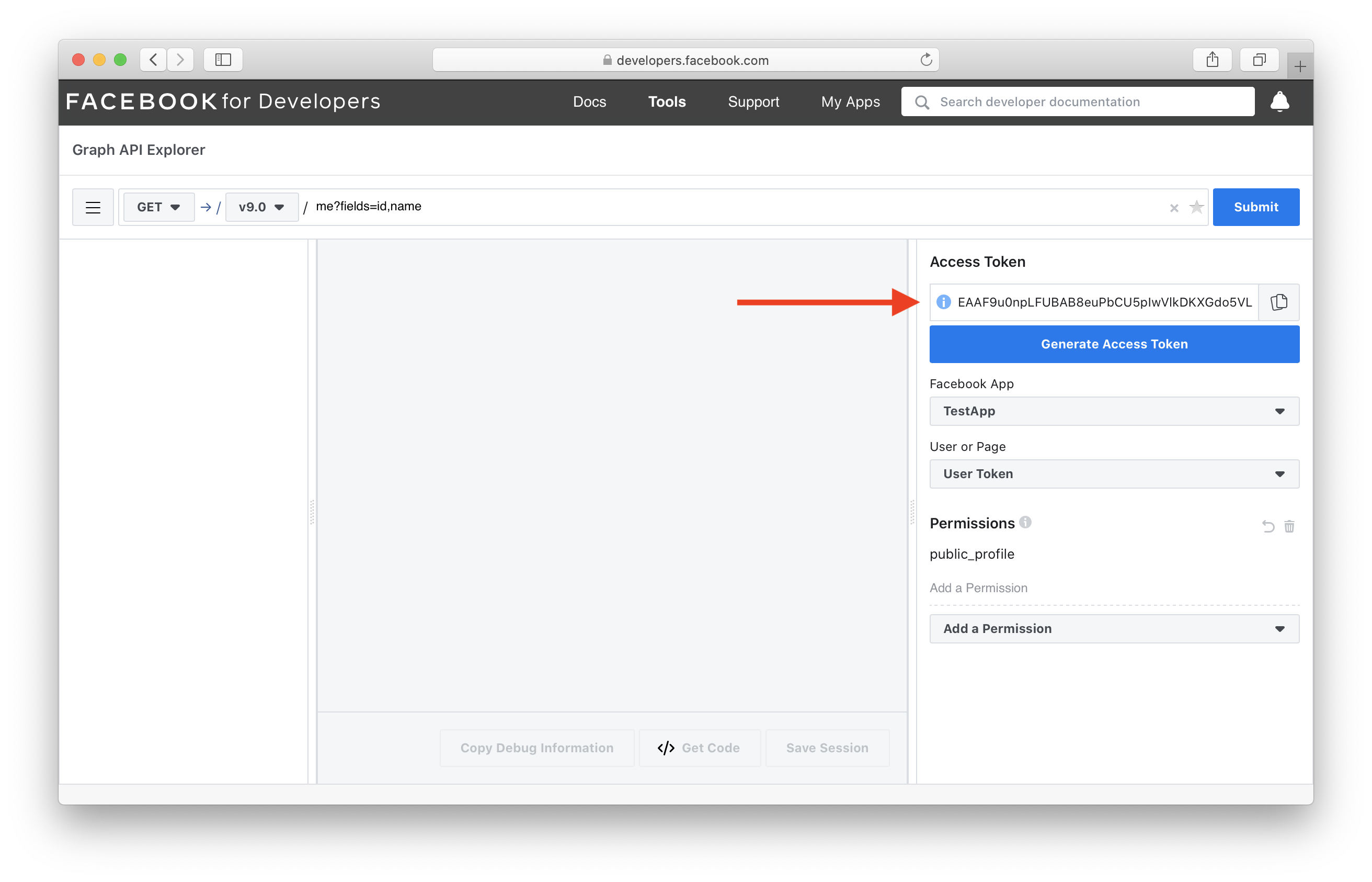Open a new tab with plus icon
This screenshot has width=1372, height=882.
point(1299,66)
